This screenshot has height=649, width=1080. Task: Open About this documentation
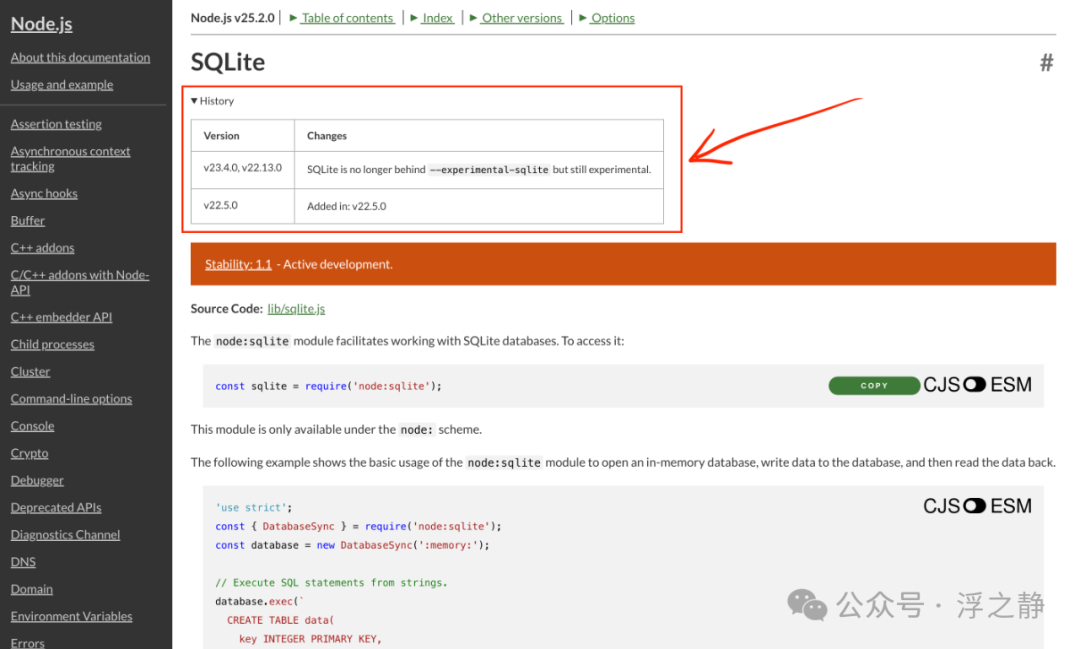(80, 58)
